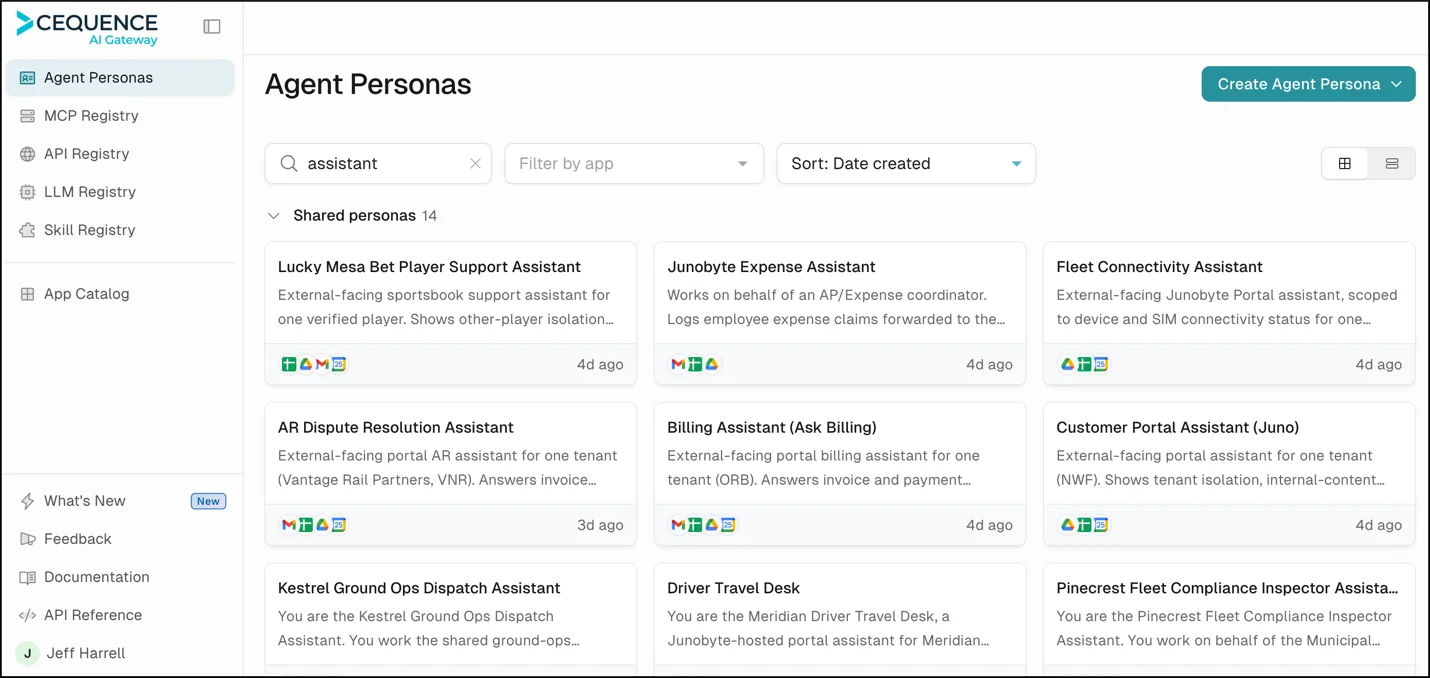1430x678 pixels.
Task: Click Drive icon on Billing Assistant card
Action: [x=712, y=525]
